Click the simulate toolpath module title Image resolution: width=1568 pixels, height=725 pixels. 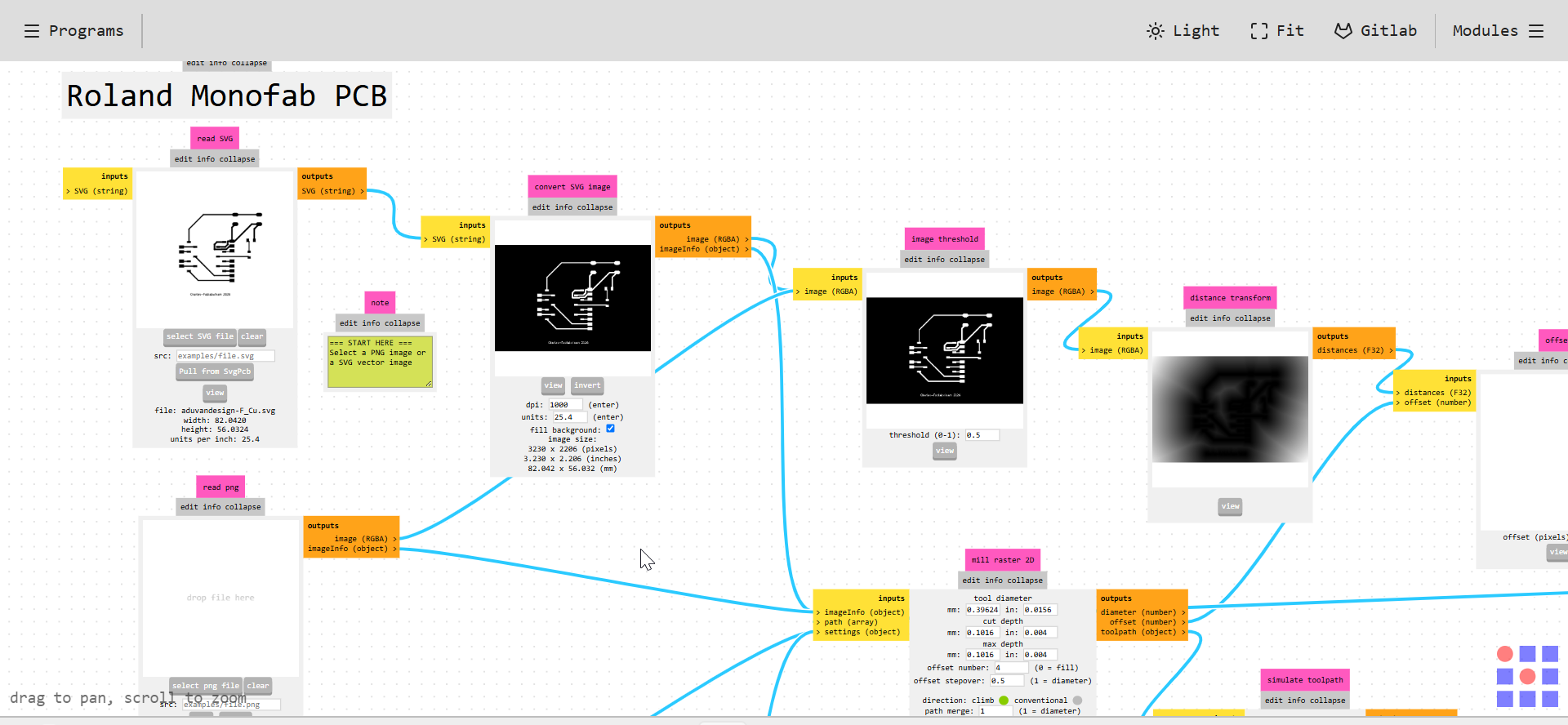point(1305,680)
